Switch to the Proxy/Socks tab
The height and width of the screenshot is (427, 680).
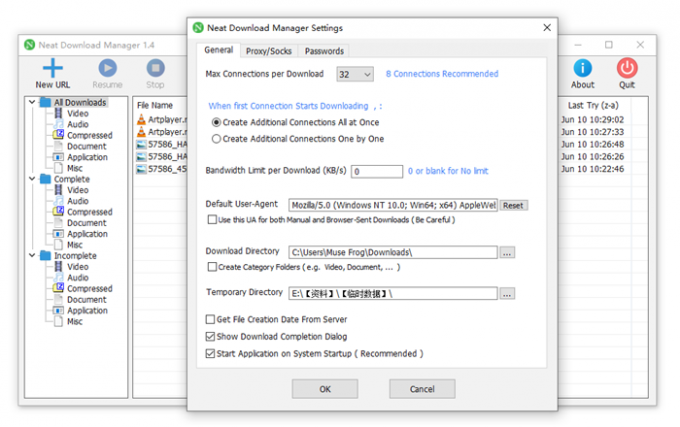(269, 51)
